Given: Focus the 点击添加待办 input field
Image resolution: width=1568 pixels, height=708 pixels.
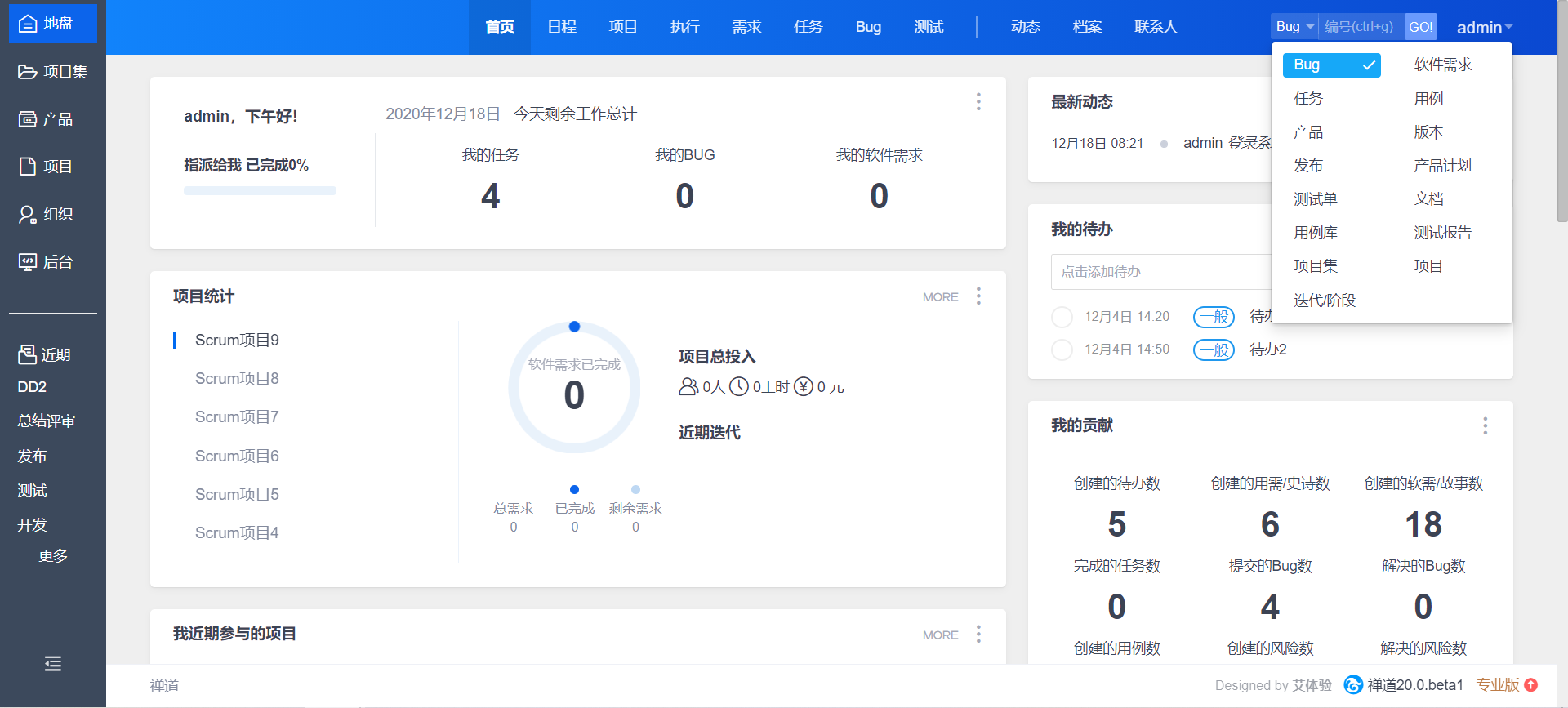Looking at the screenshot, I should (1161, 272).
